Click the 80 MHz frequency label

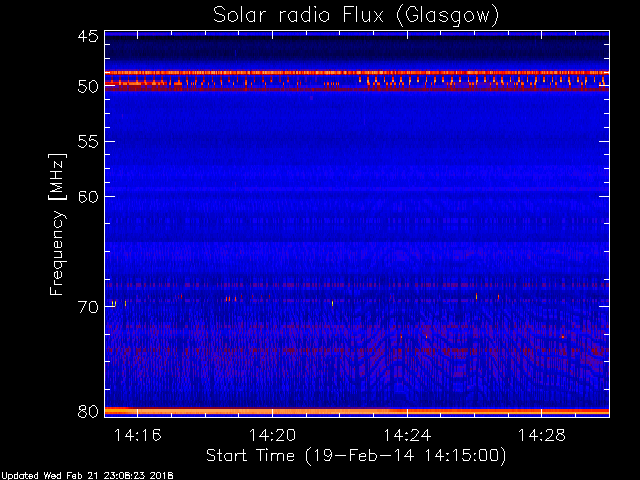point(88,411)
